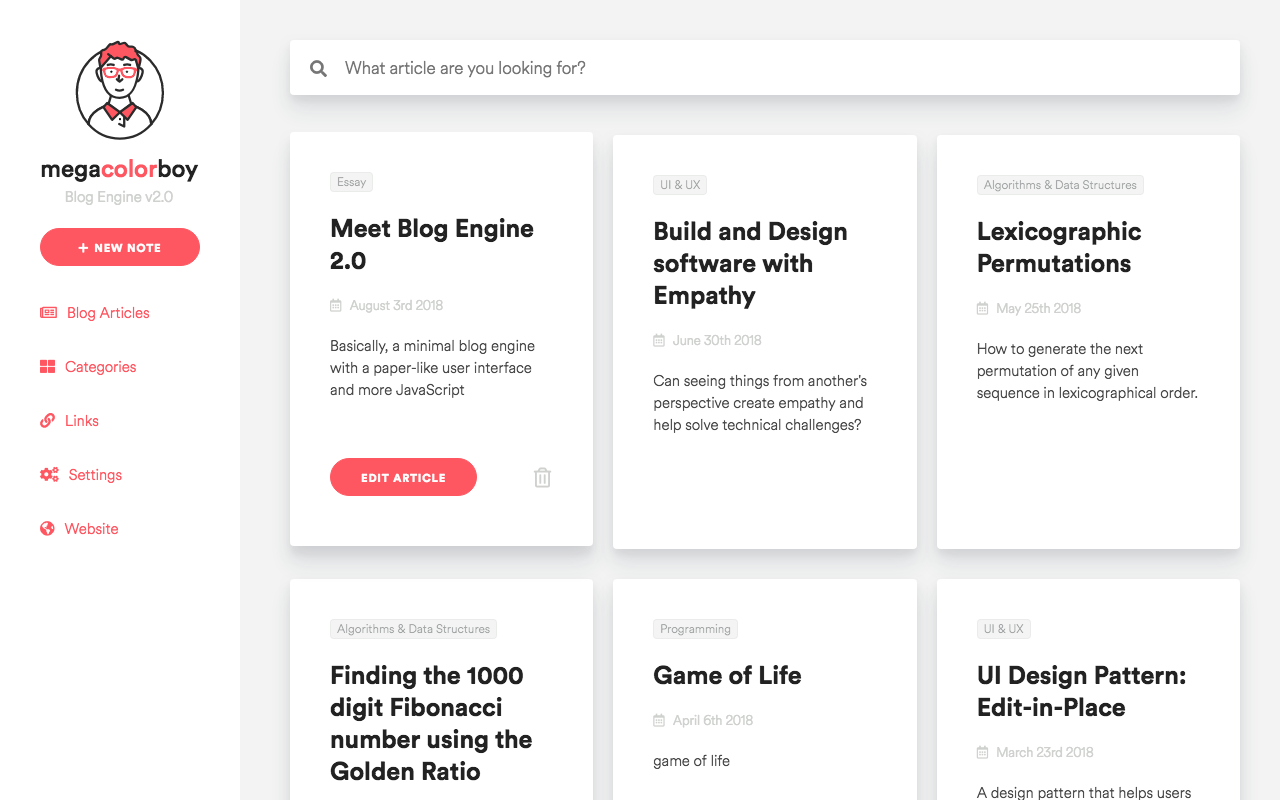Viewport: 1280px width, 800px height.
Task: Open Lexicographic Permutations article title
Action: coord(1059,248)
